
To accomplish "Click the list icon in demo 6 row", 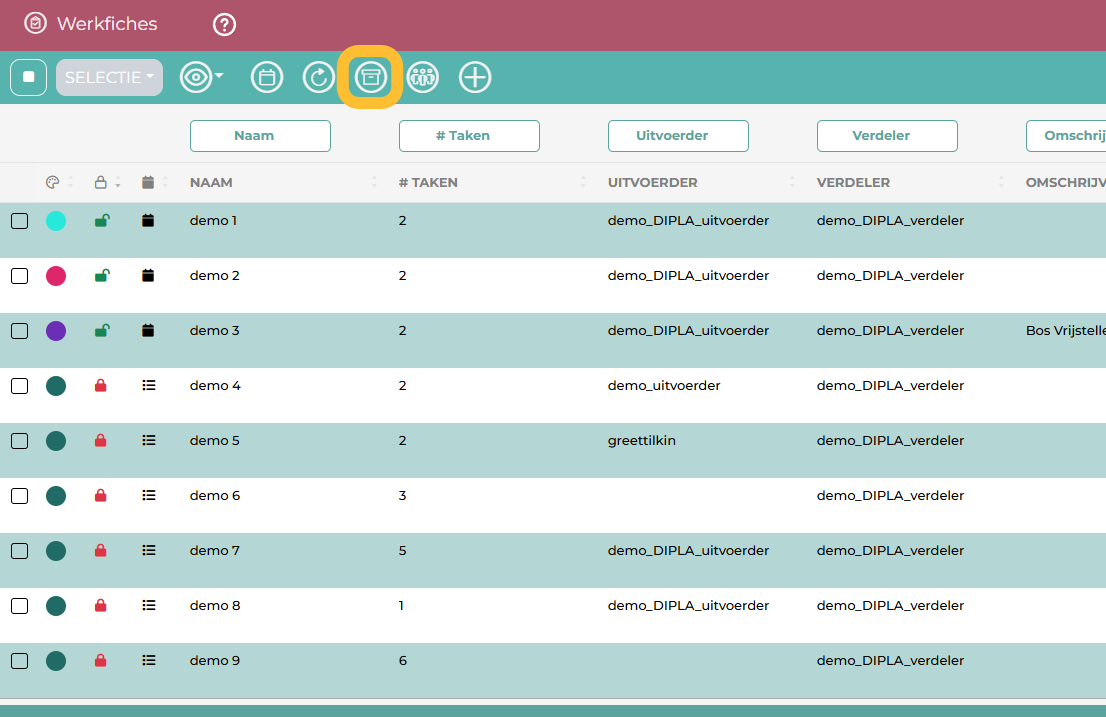I will pos(149,496).
